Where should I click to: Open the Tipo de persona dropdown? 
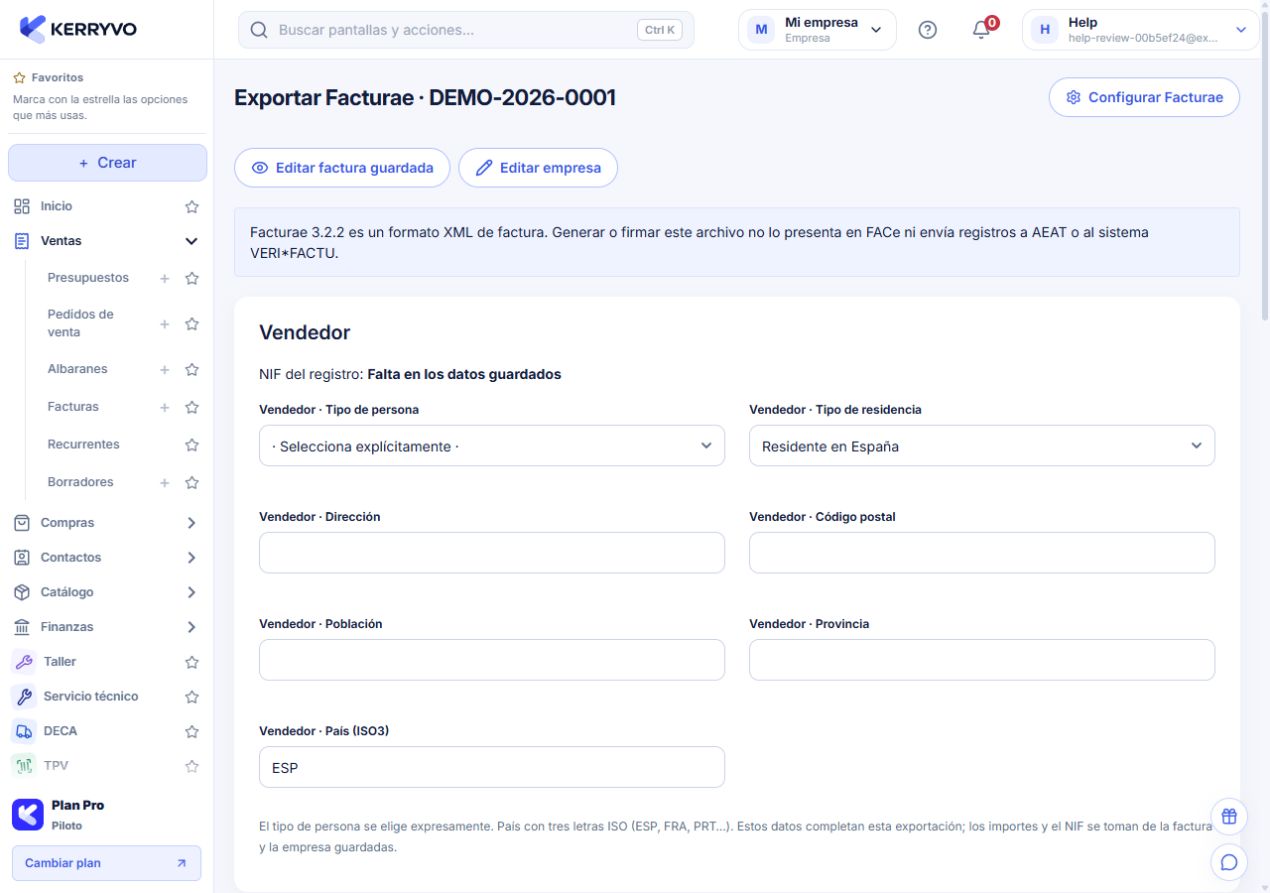click(492, 446)
